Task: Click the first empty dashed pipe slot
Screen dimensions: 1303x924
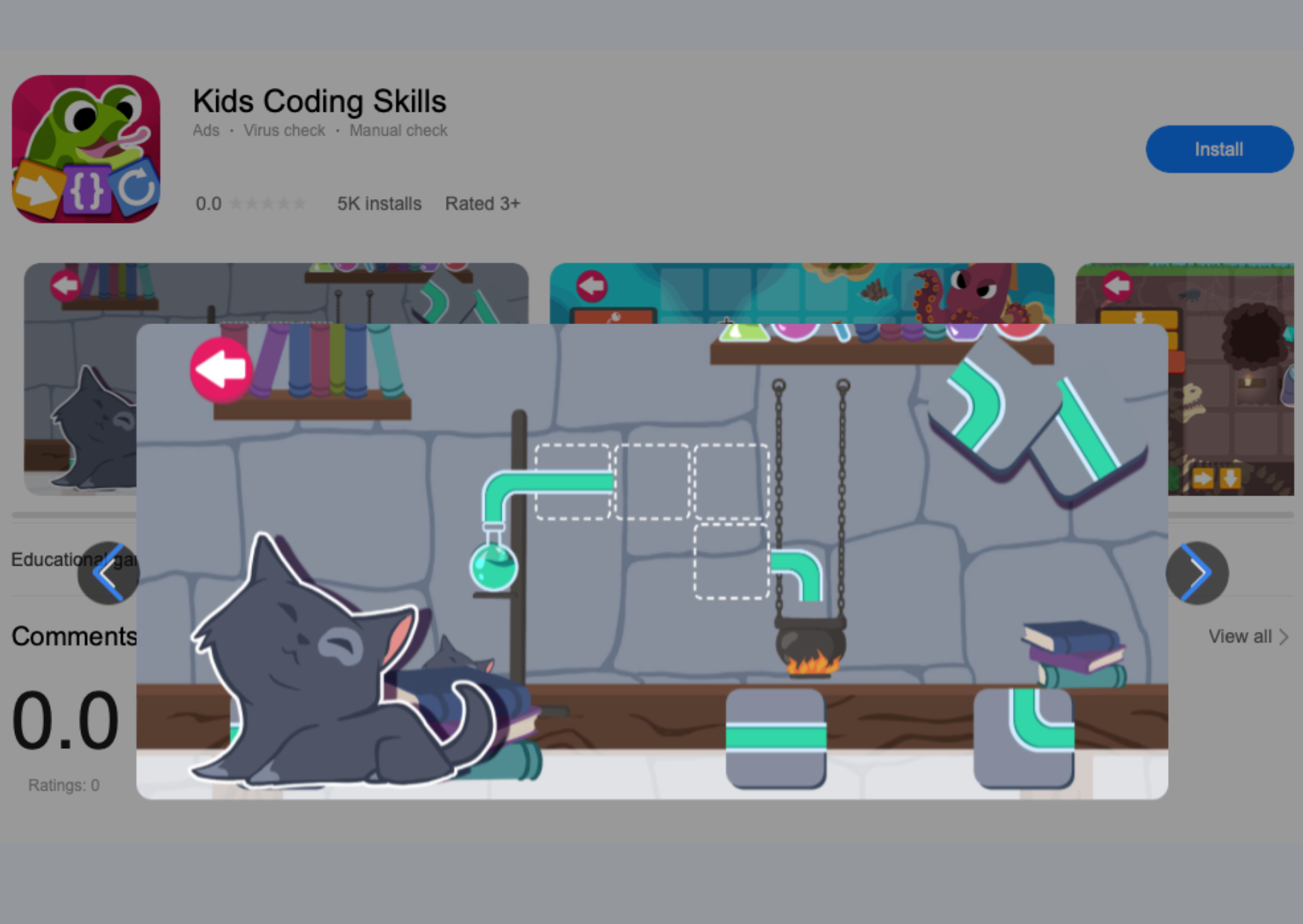Action: 572,481
